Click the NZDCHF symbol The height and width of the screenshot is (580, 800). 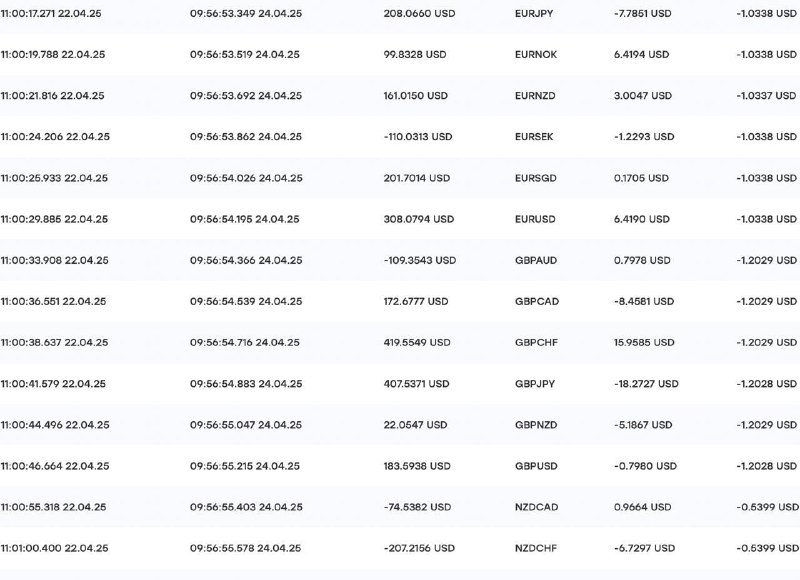(x=534, y=548)
